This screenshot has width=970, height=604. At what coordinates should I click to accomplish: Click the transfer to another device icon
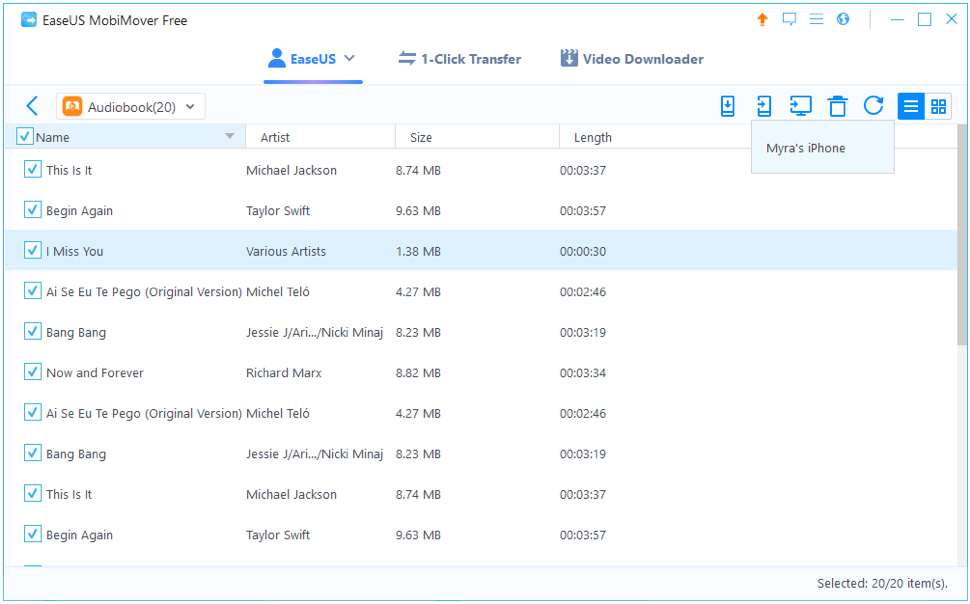tap(764, 106)
